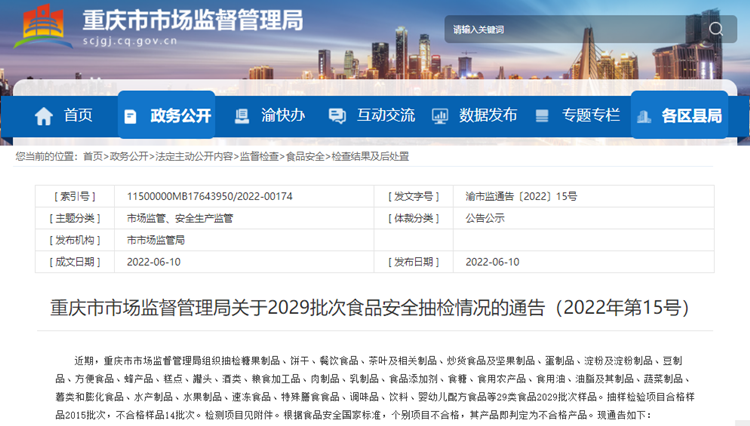Go to 首页 in the breadcrumb
750x426 pixels.
[93, 157]
